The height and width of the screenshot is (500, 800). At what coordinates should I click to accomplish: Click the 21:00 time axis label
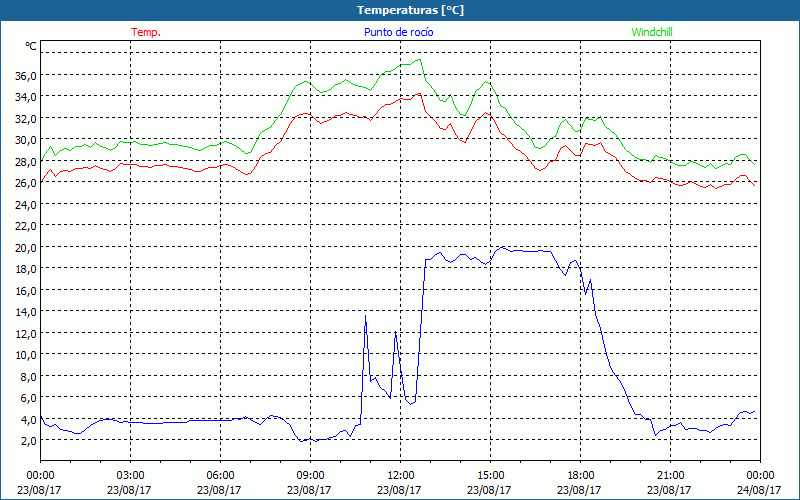(670, 476)
